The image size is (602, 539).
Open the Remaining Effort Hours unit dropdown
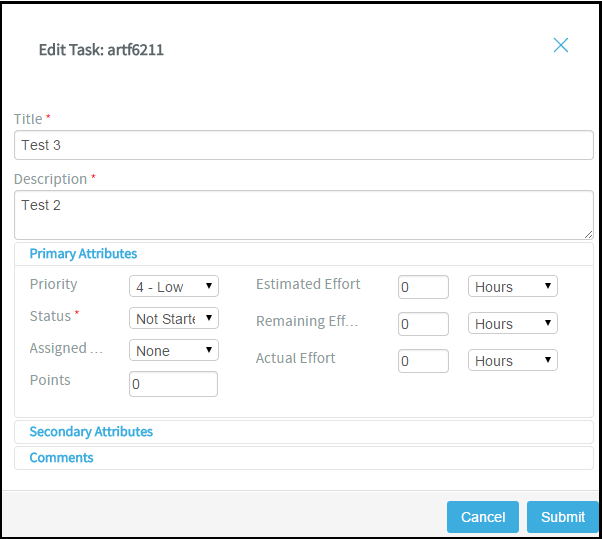(x=513, y=323)
